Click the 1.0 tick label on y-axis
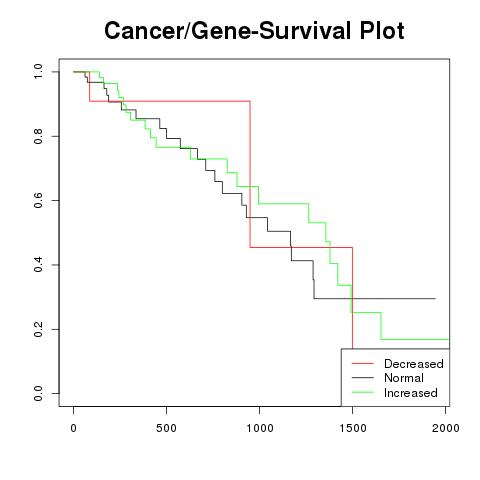This screenshot has height=480, width=480. click(38, 72)
